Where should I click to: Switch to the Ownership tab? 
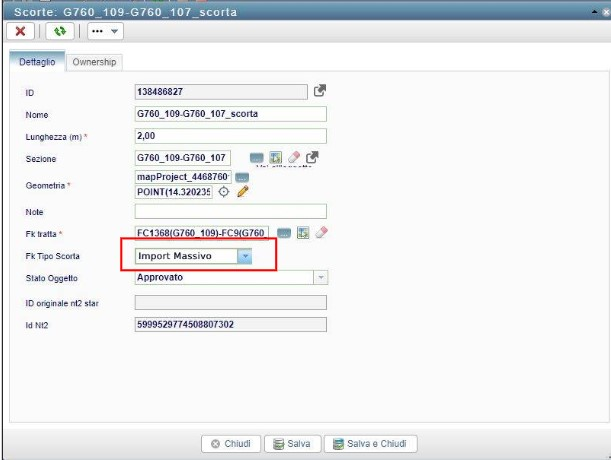click(94, 62)
